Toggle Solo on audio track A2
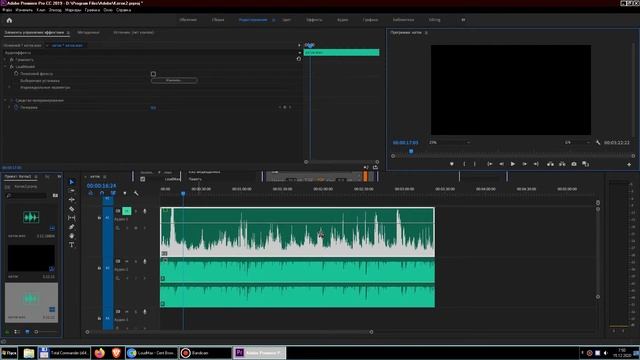Image resolution: width=640 pixels, height=360 pixels. (x=136, y=261)
